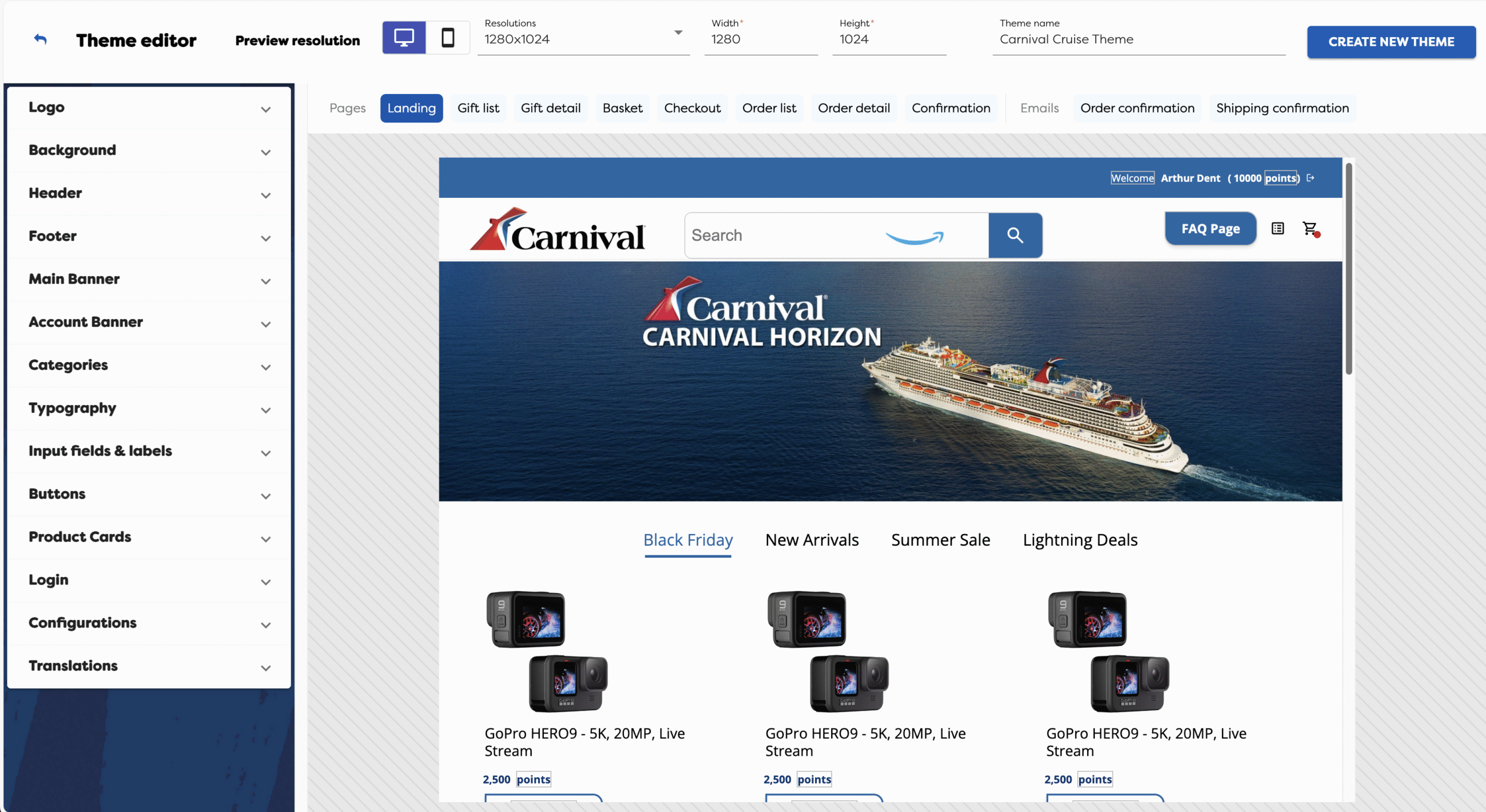
Task: Click the Arthur Dent user name
Action: tap(1191, 178)
